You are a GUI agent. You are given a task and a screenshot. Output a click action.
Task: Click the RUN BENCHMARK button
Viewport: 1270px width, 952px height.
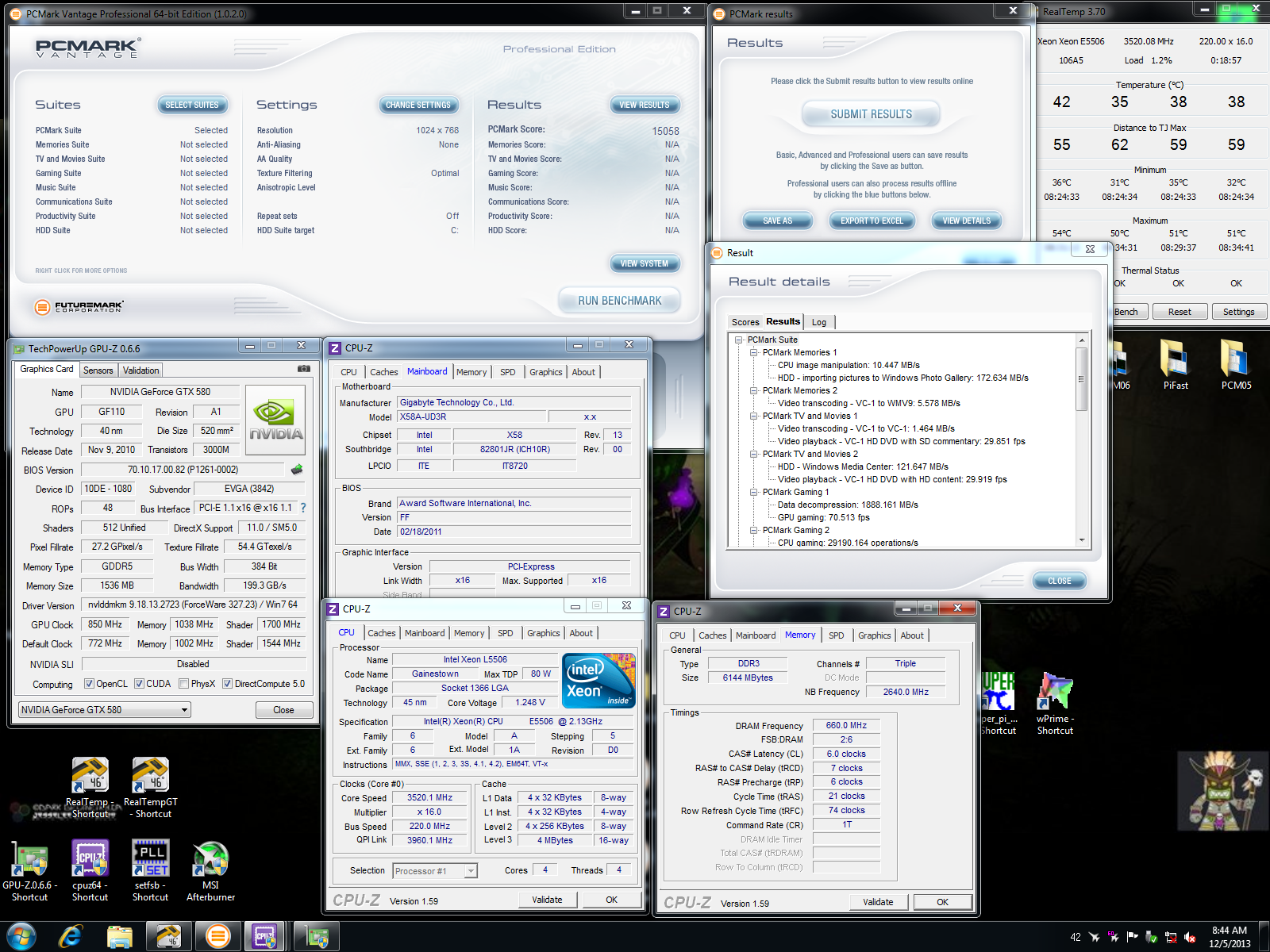[x=620, y=301]
